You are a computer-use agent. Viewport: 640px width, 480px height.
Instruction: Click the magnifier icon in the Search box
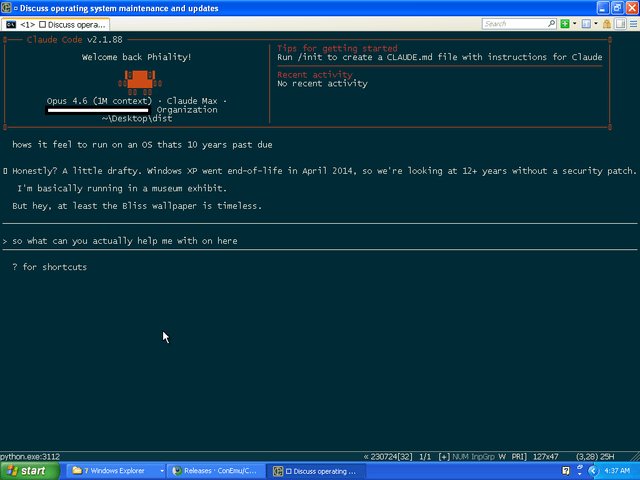[x=551, y=24]
